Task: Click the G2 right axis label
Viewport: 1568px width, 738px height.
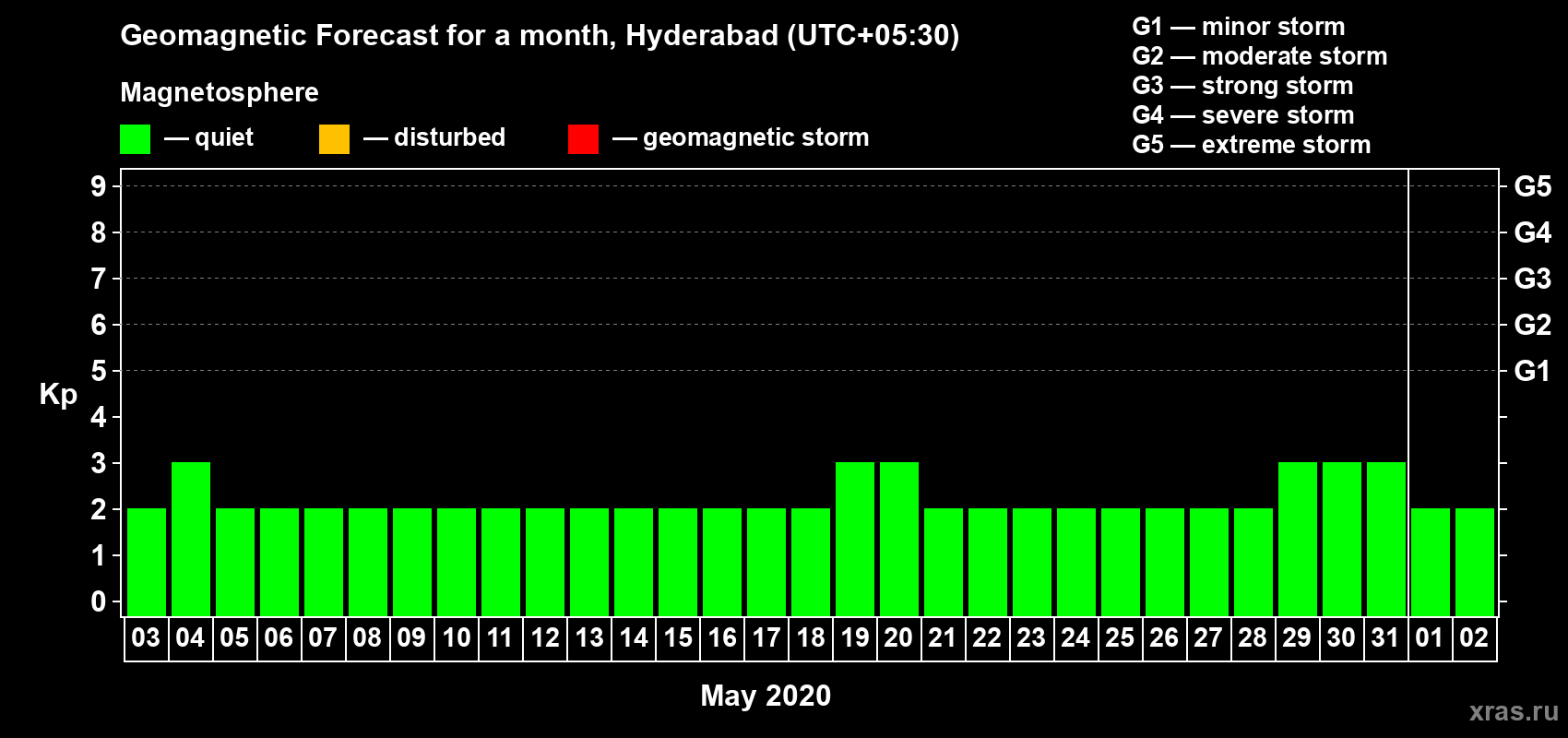Action: (1533, 325)
